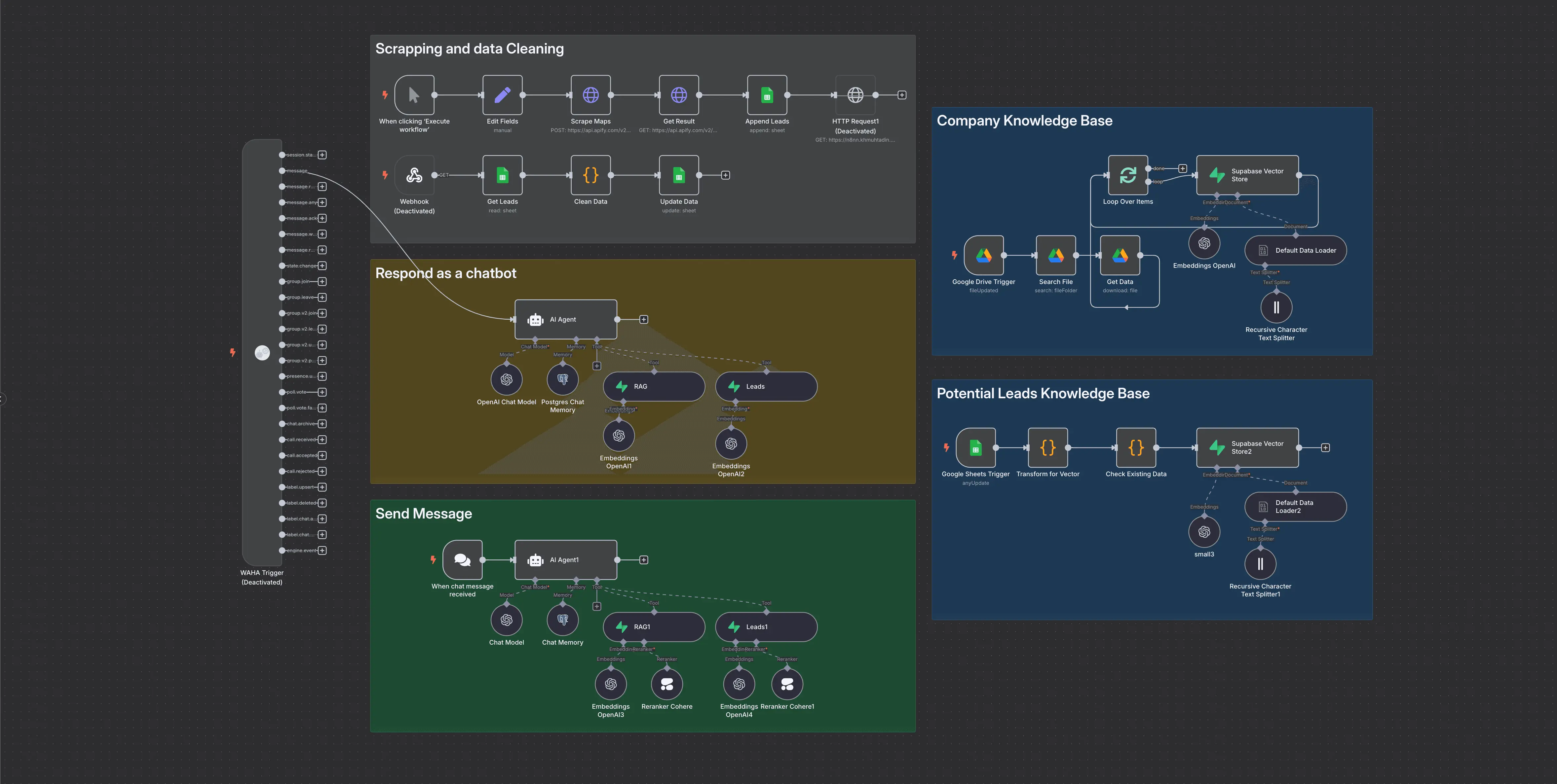Click the Postgres Chat Memory node
Image resolution: width=1557 pixels, height=784 pixels.
[562, 379]
